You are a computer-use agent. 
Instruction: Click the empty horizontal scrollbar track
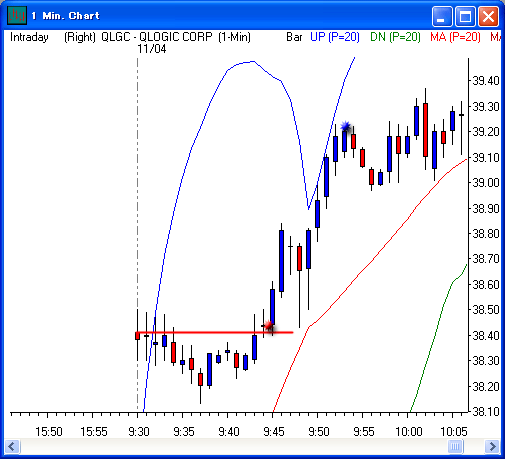(x=233, y=446)
